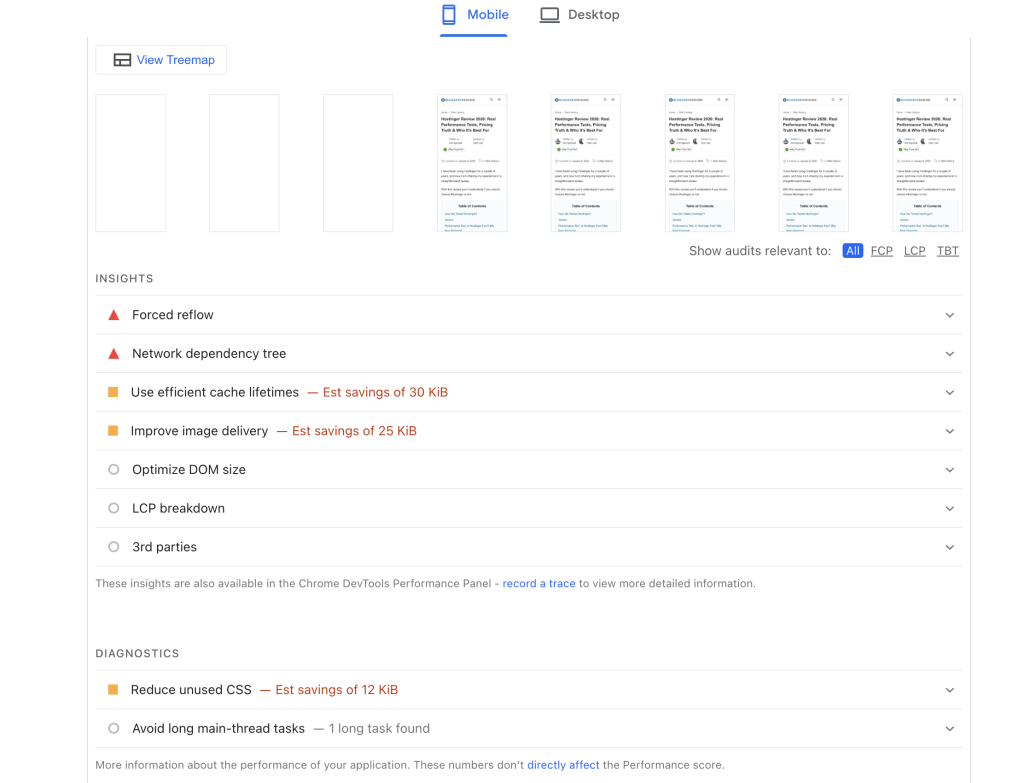1024x783 pixels.
Task: Select the All audits filter
Action: click(x=852, y=250)
